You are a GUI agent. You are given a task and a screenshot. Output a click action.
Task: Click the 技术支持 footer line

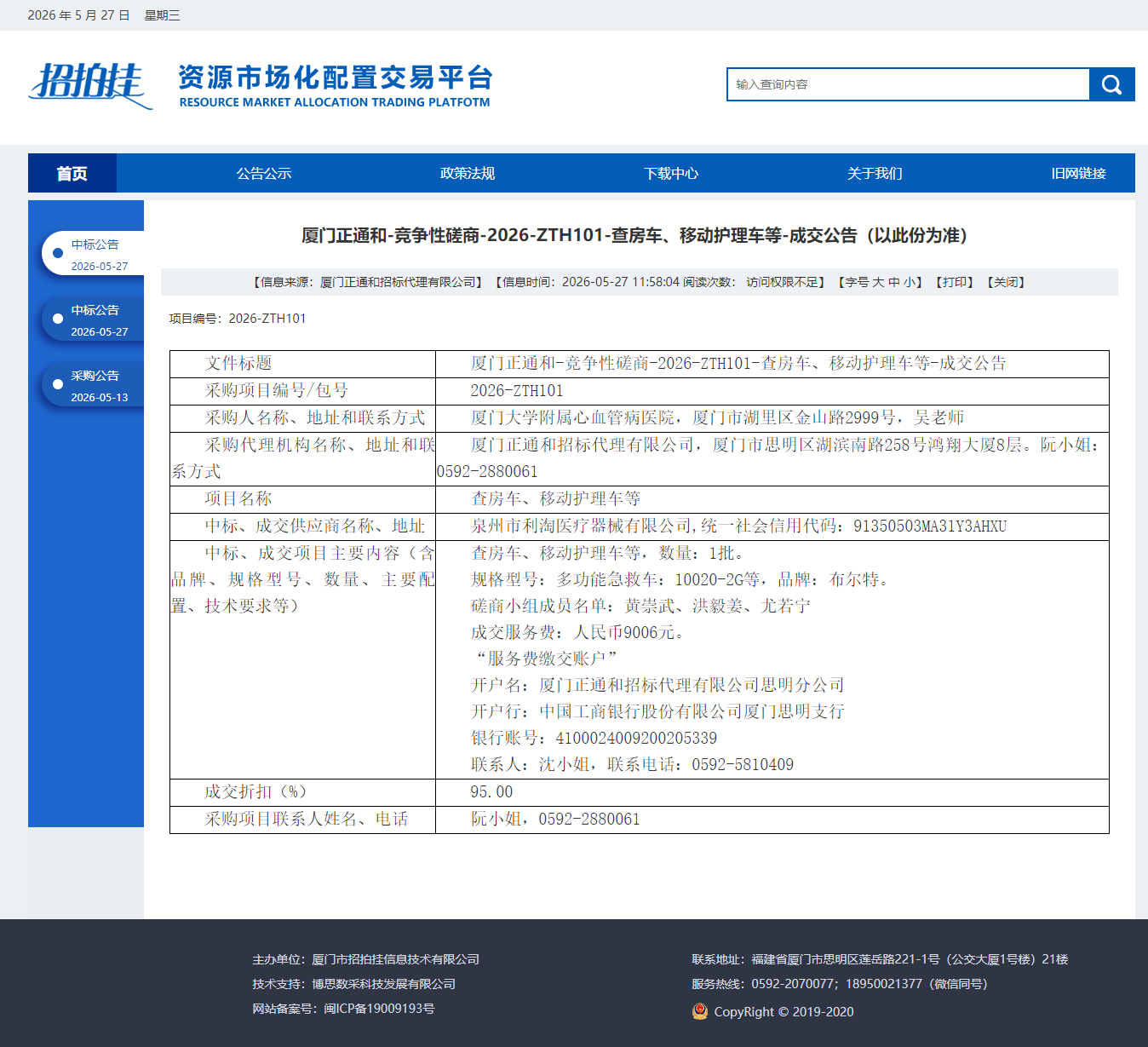click(x=354, y=984)
